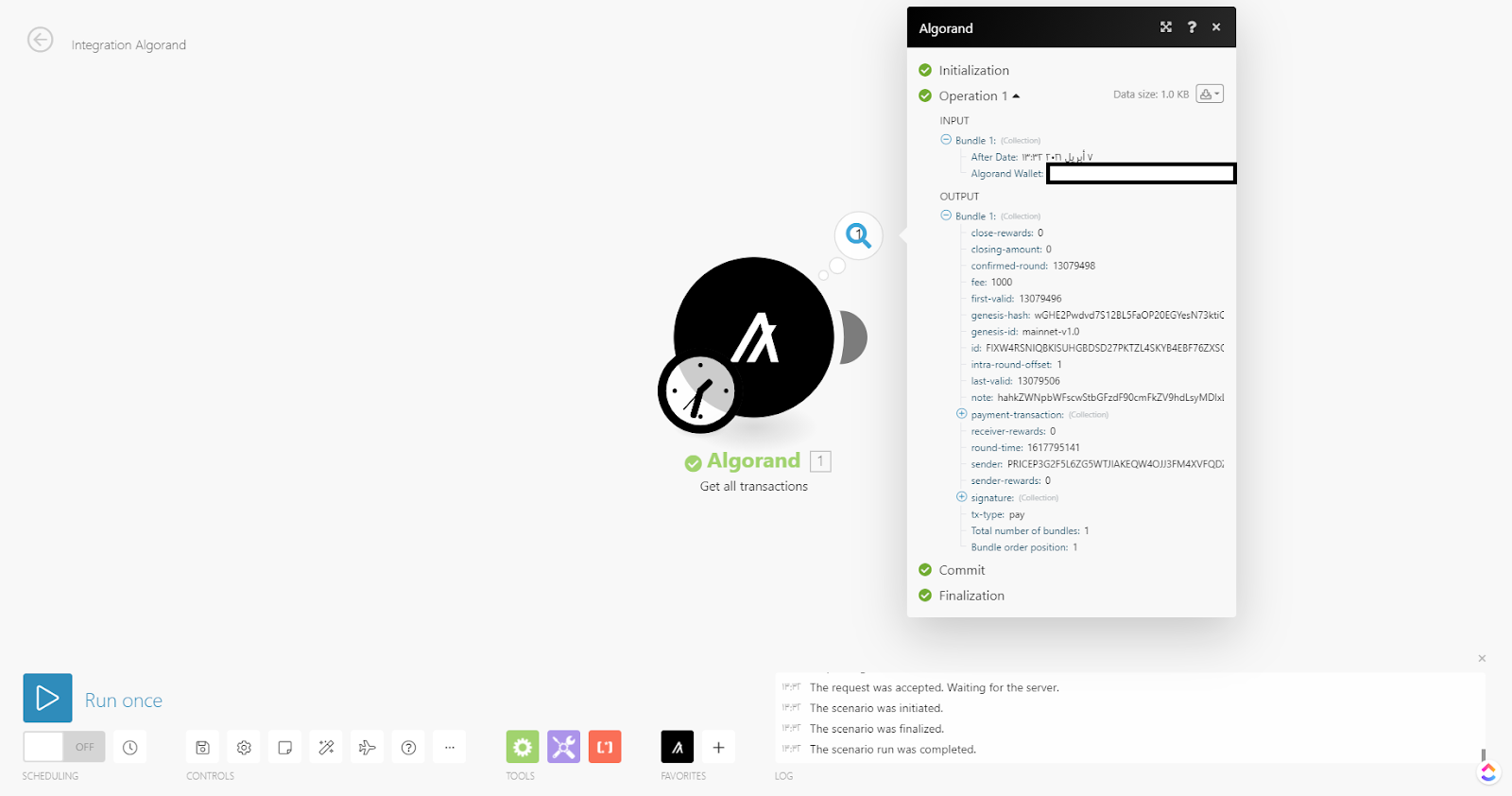Open more controls ellipsis

pyautogui.click(x=450, y=748)
